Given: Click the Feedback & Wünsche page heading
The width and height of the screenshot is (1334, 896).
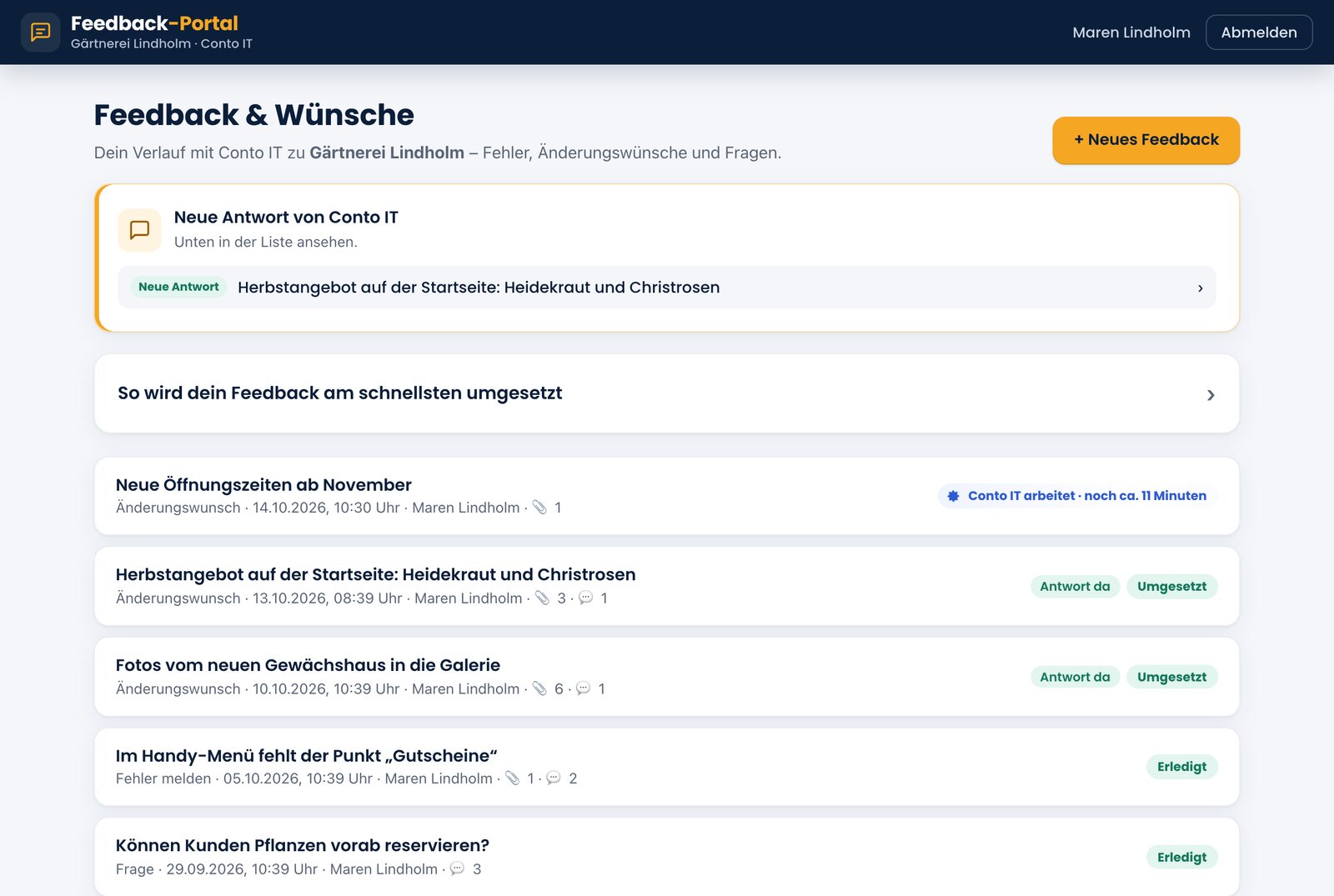Looking at the screenshot, I should [253, 115].
